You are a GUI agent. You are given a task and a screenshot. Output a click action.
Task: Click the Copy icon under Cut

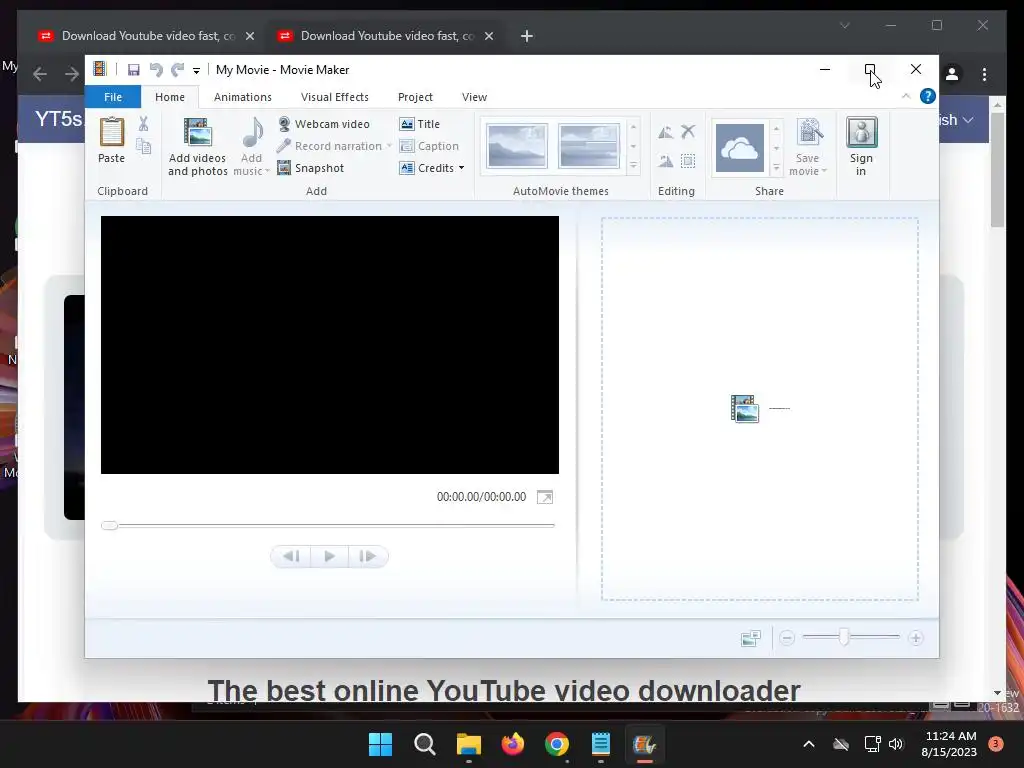pos(143,146)
